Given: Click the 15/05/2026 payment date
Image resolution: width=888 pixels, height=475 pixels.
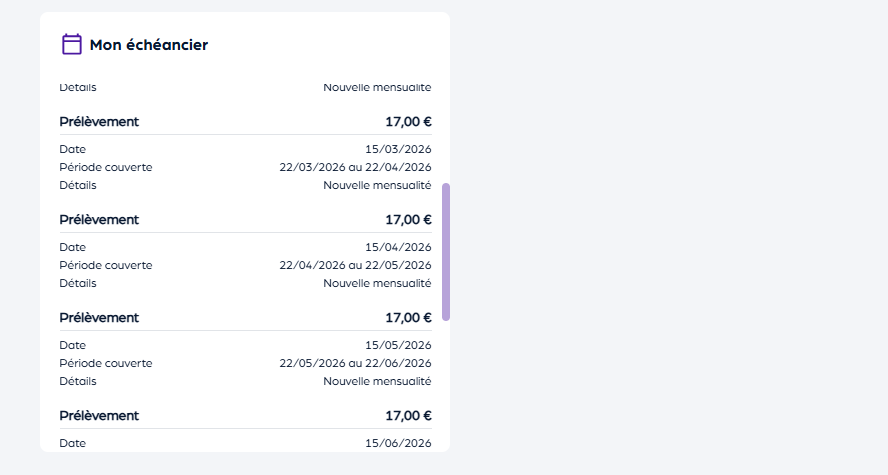Looking at the screenshot, I should (x=398, y=345).
